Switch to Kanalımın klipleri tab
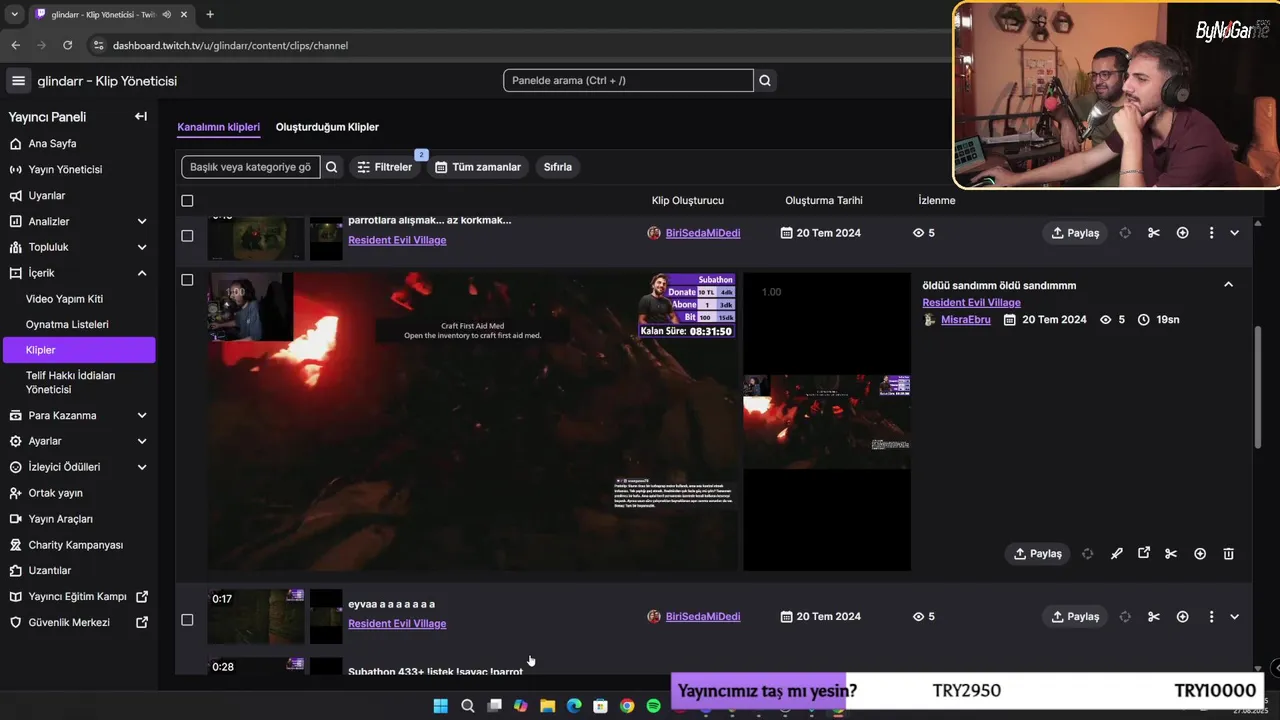Image resolution: width=1280 pixels, height=720 pixels. coord(218,127)
